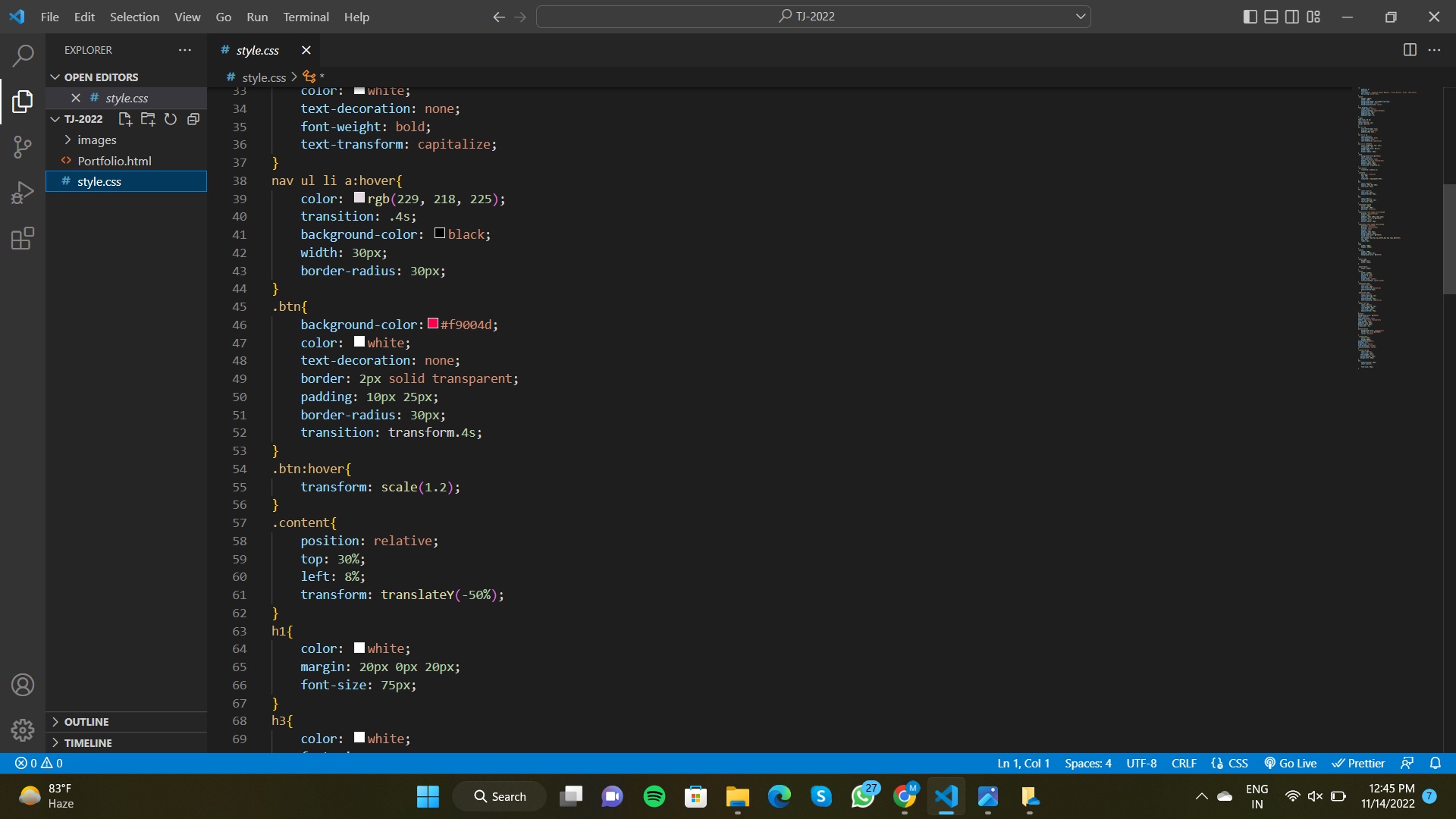Image resolution: width=1456 pixels, height=819 pixels.
Task: Toggle the primary side bar
Action: [1250, 16]
